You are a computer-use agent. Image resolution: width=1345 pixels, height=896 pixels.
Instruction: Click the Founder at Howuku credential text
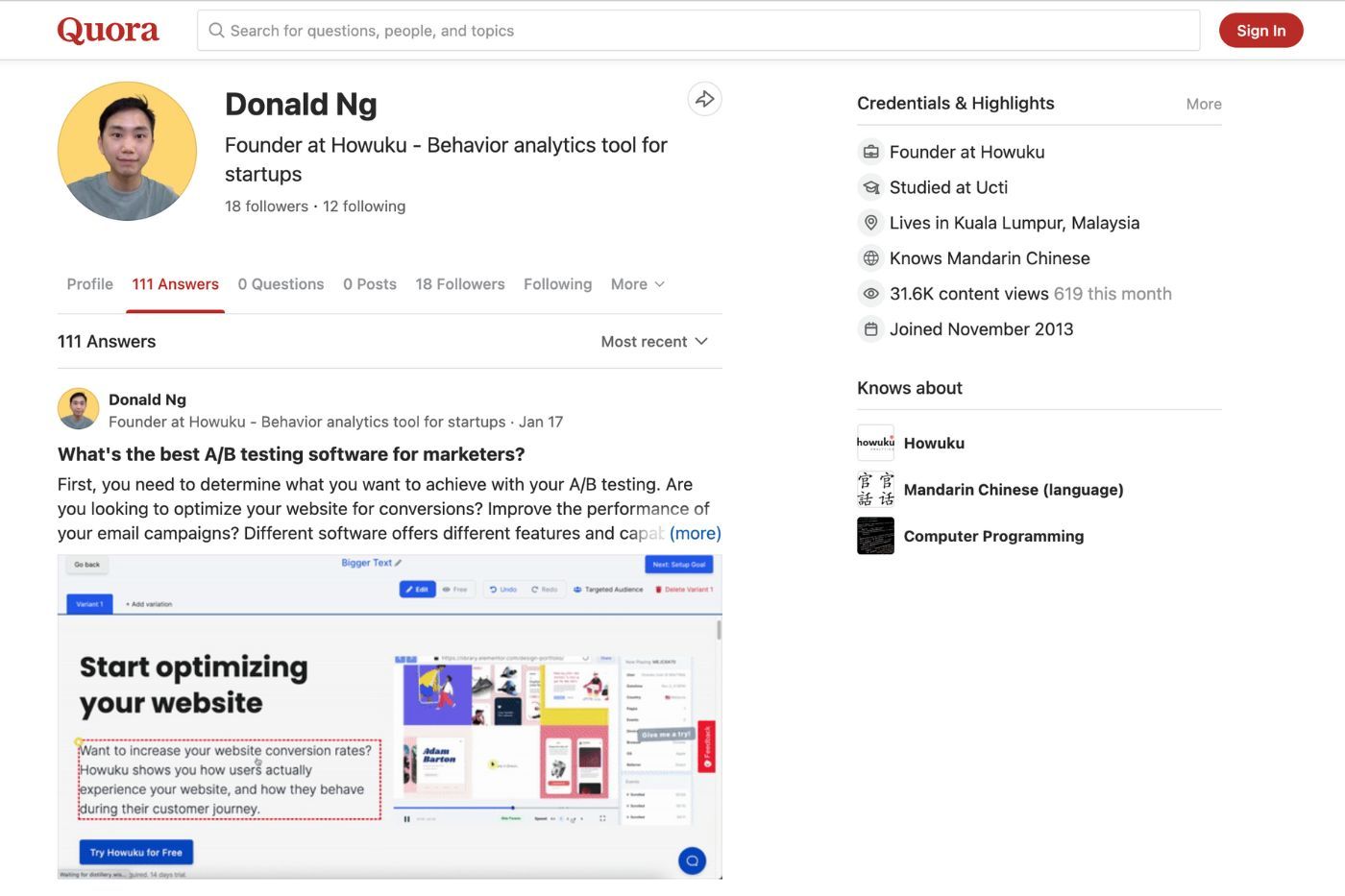coord(966,152)
